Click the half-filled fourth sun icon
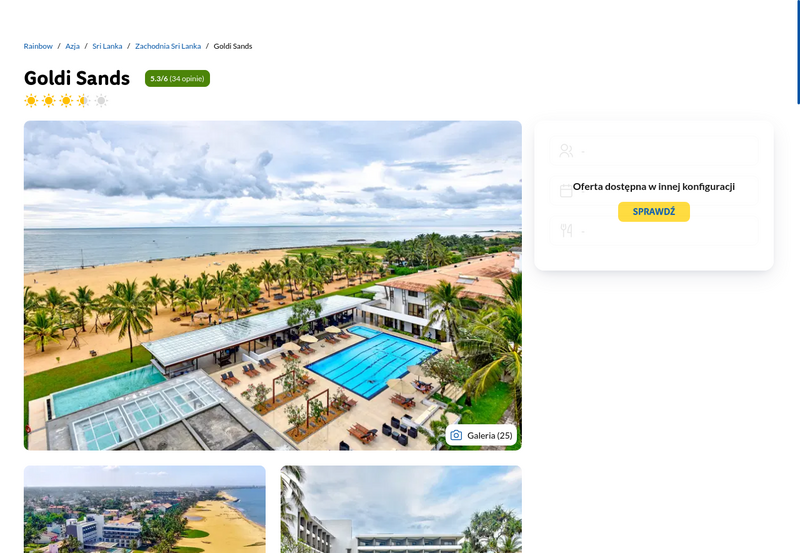 pos(84,100)
